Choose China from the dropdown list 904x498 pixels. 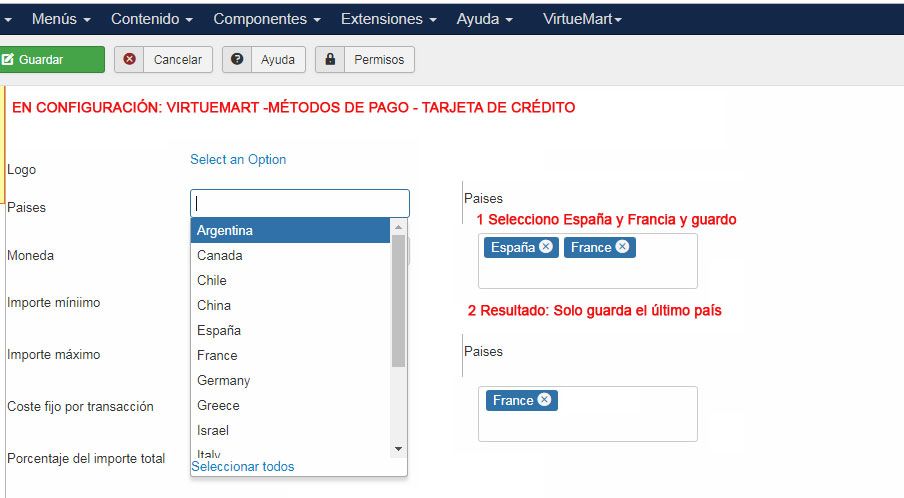pyautogui.click(x=291, y=305)
